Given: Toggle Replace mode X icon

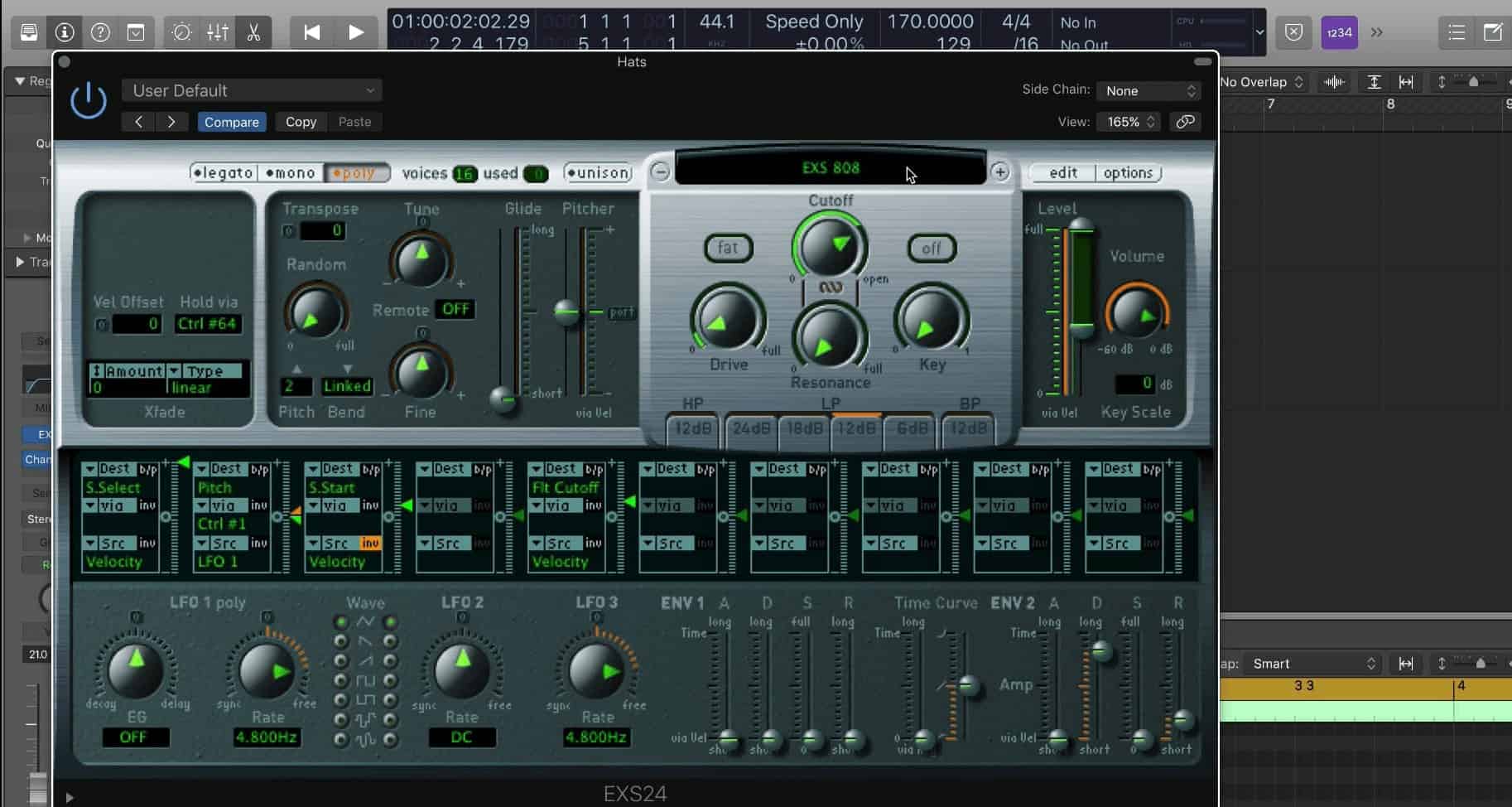Looking at the screenshot, I should click(1293, 32).
